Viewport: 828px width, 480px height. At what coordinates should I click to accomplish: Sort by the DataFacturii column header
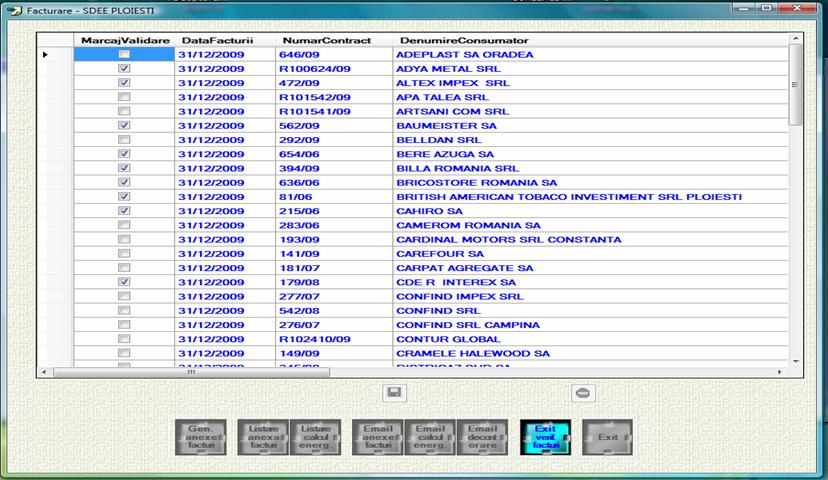(x=225, y=40)
